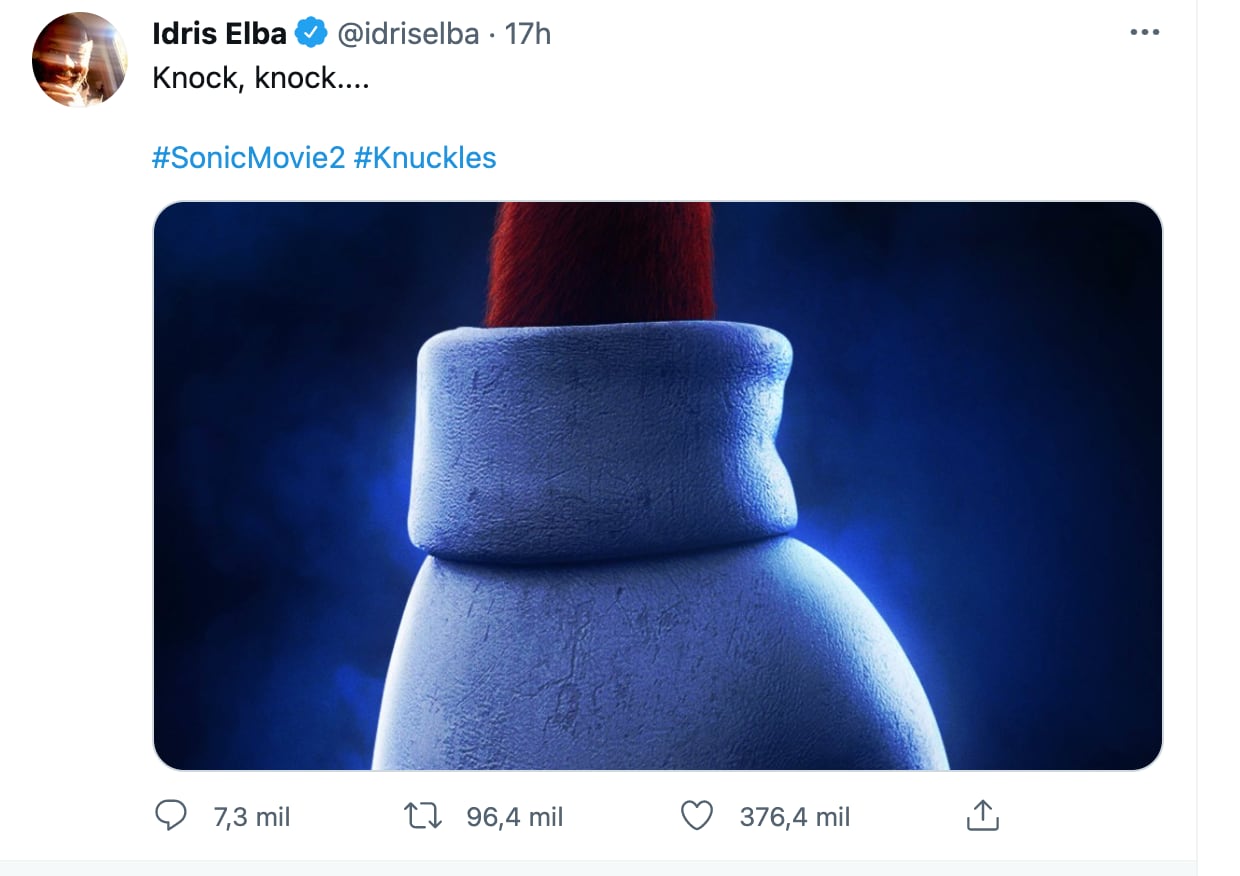
Task: Click the blue verified badge
Action: [x=313, y=34]
